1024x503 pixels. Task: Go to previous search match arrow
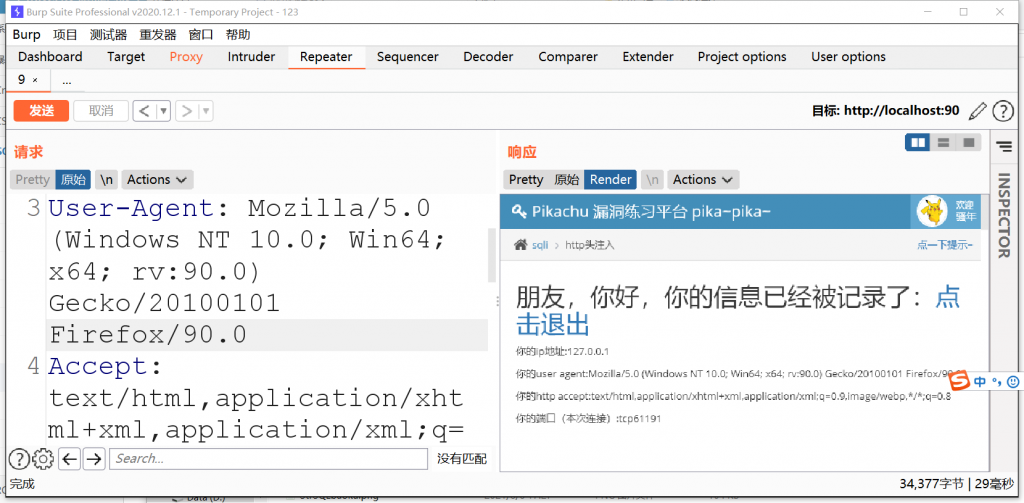coord(69,459)
